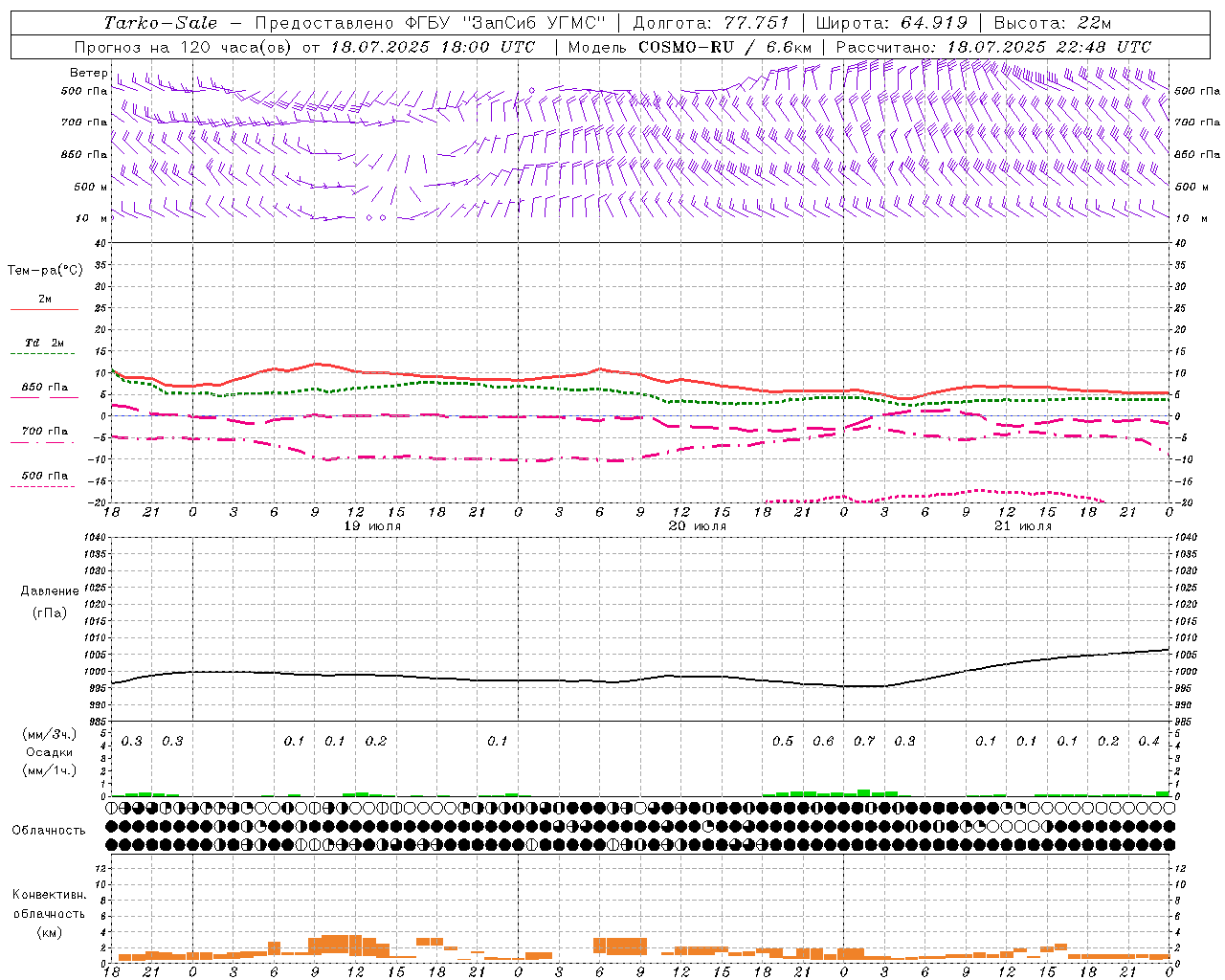This screenshot has height=980, width=1225.
Task: Click the green dashed line sample under 'Td 2м'
Action: tap(44, 353)
